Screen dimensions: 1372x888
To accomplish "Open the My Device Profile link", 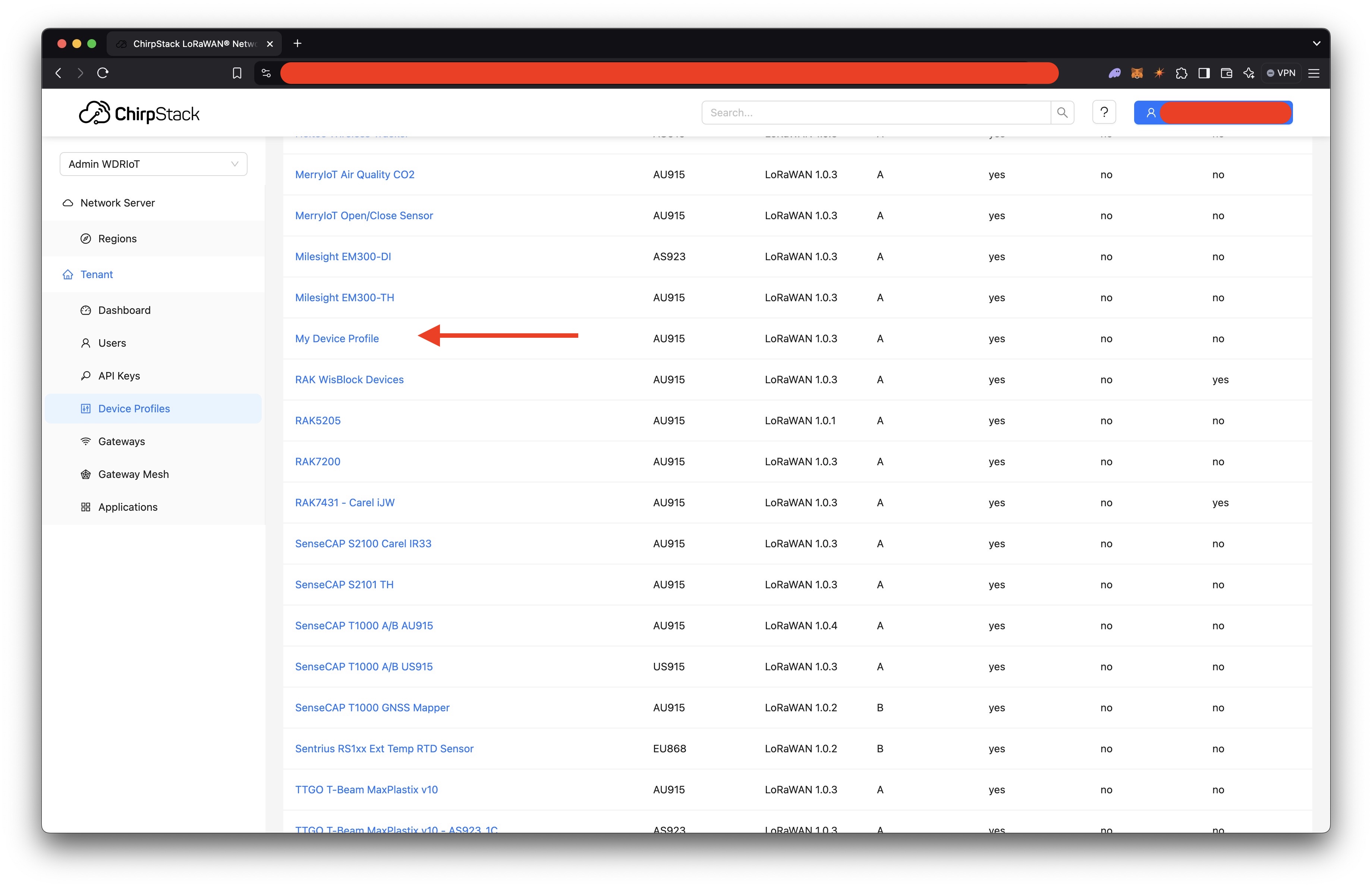I will point(337,338).
